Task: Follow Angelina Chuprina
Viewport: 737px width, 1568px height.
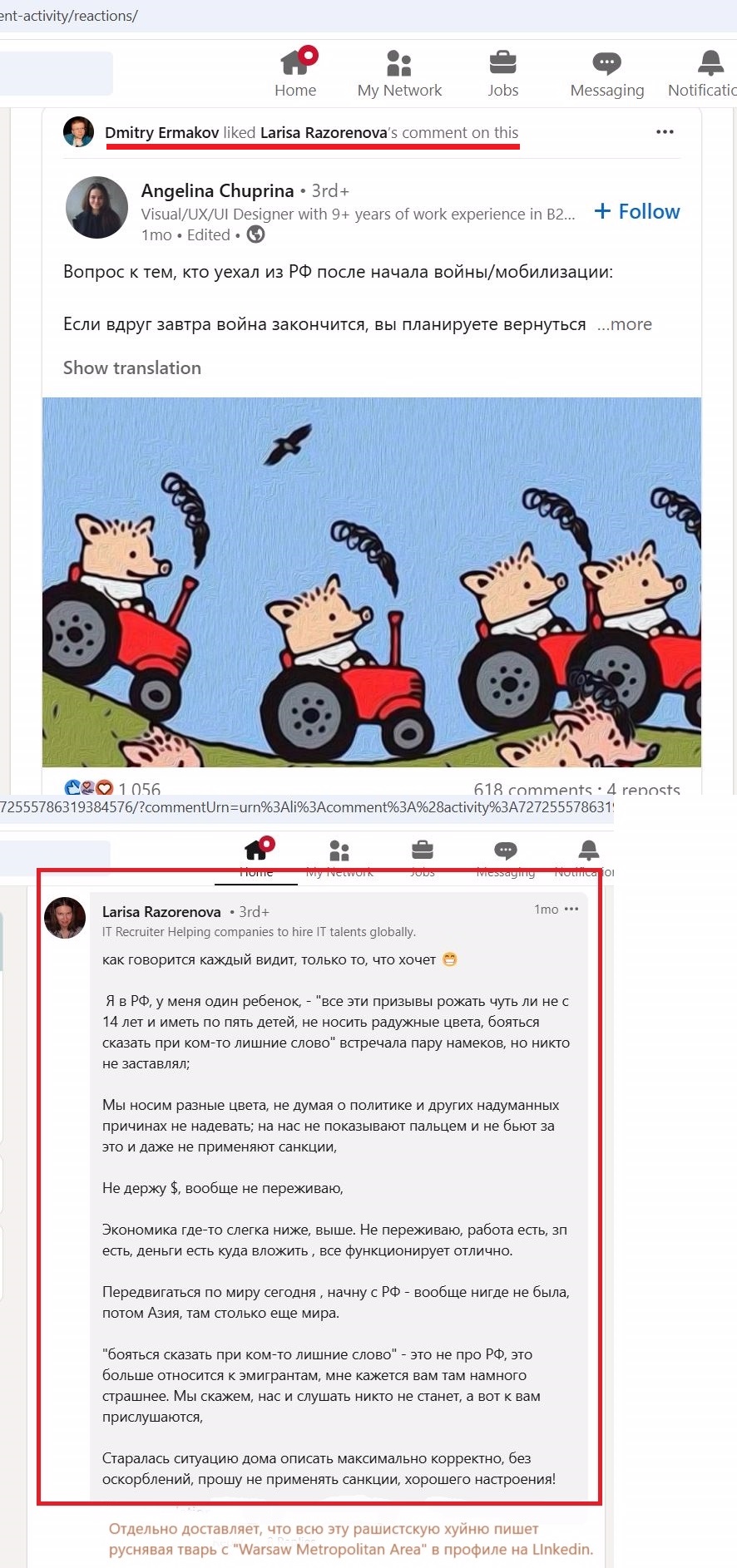Action: click(x=637, y=212)
